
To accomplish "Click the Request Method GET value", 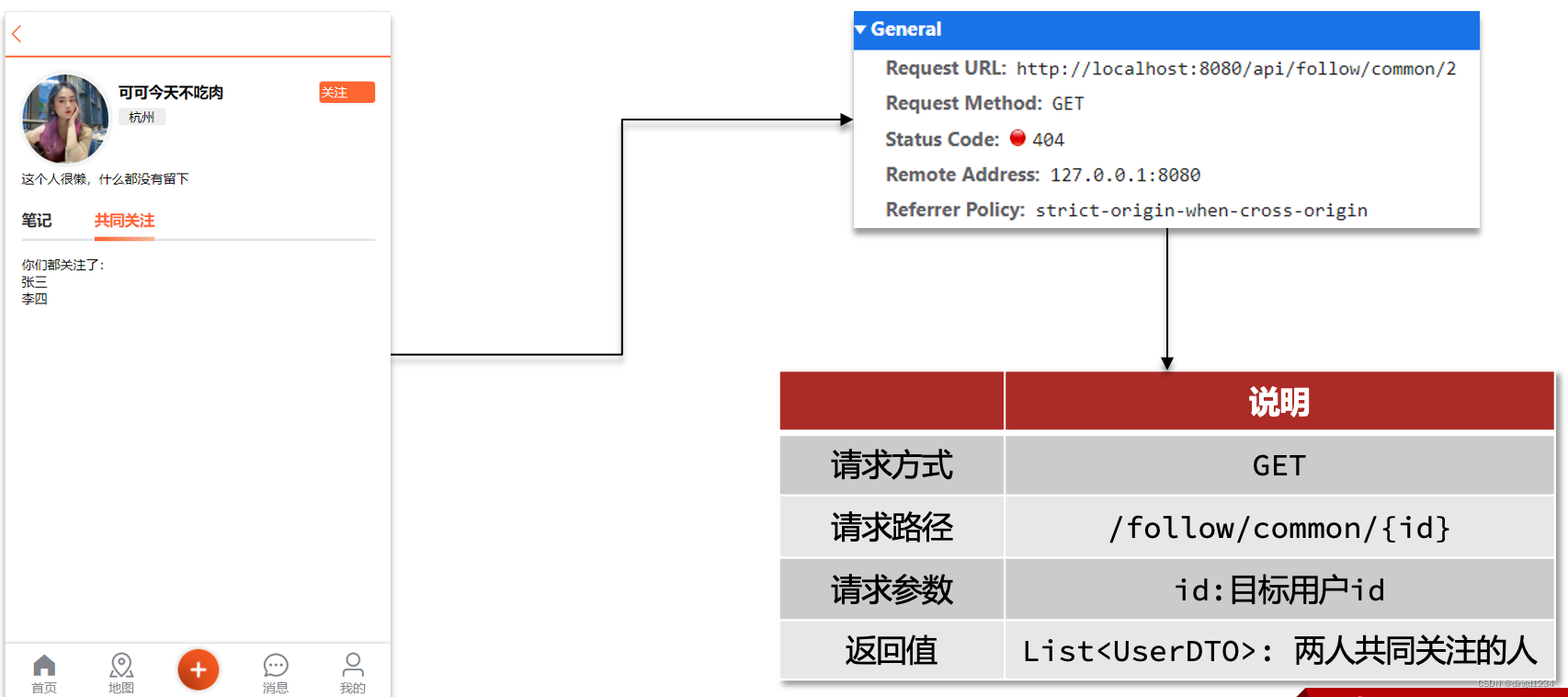I will coord(1068,104).
